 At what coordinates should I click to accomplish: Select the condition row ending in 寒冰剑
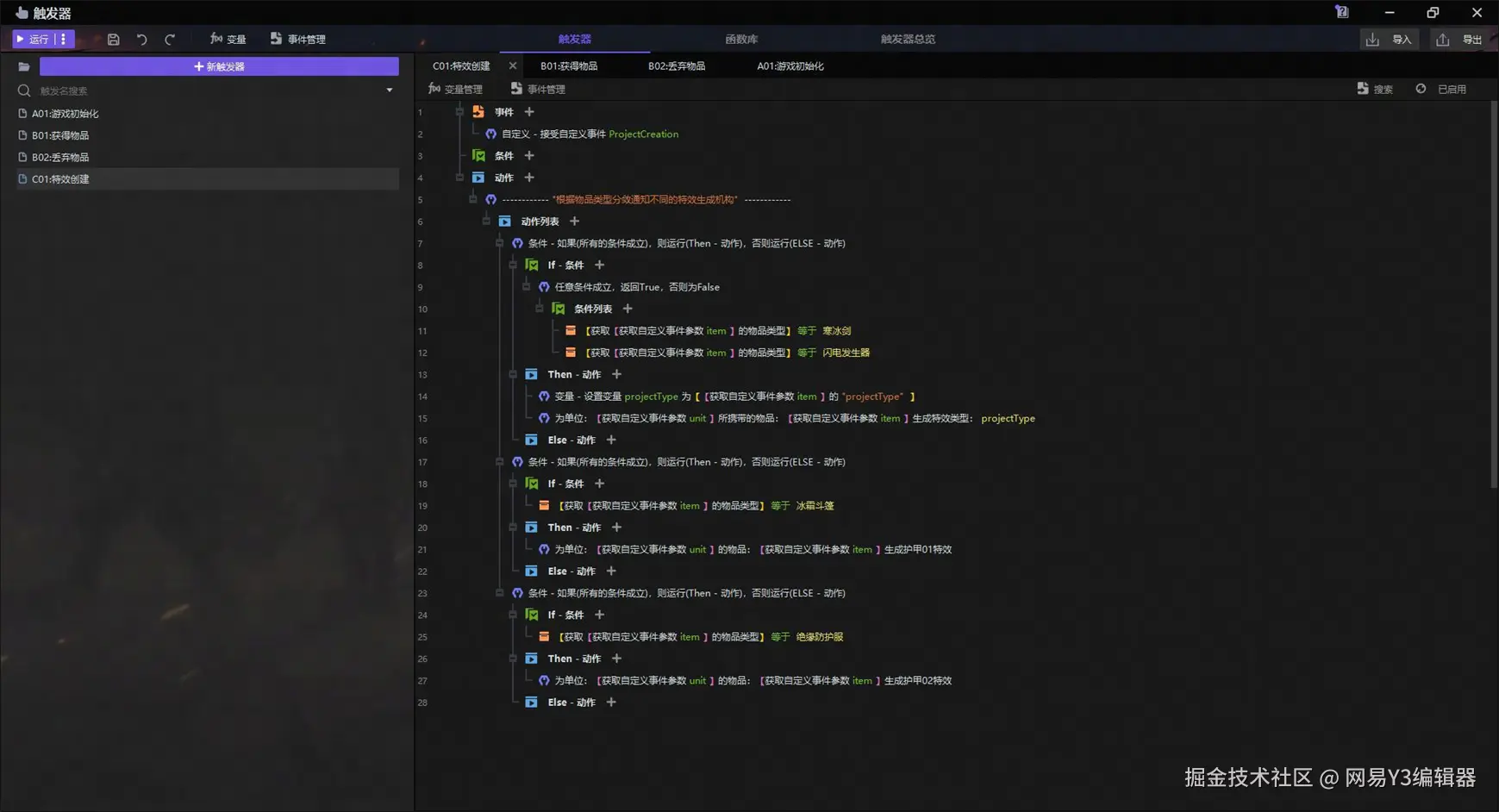click(x=708, y=331)
